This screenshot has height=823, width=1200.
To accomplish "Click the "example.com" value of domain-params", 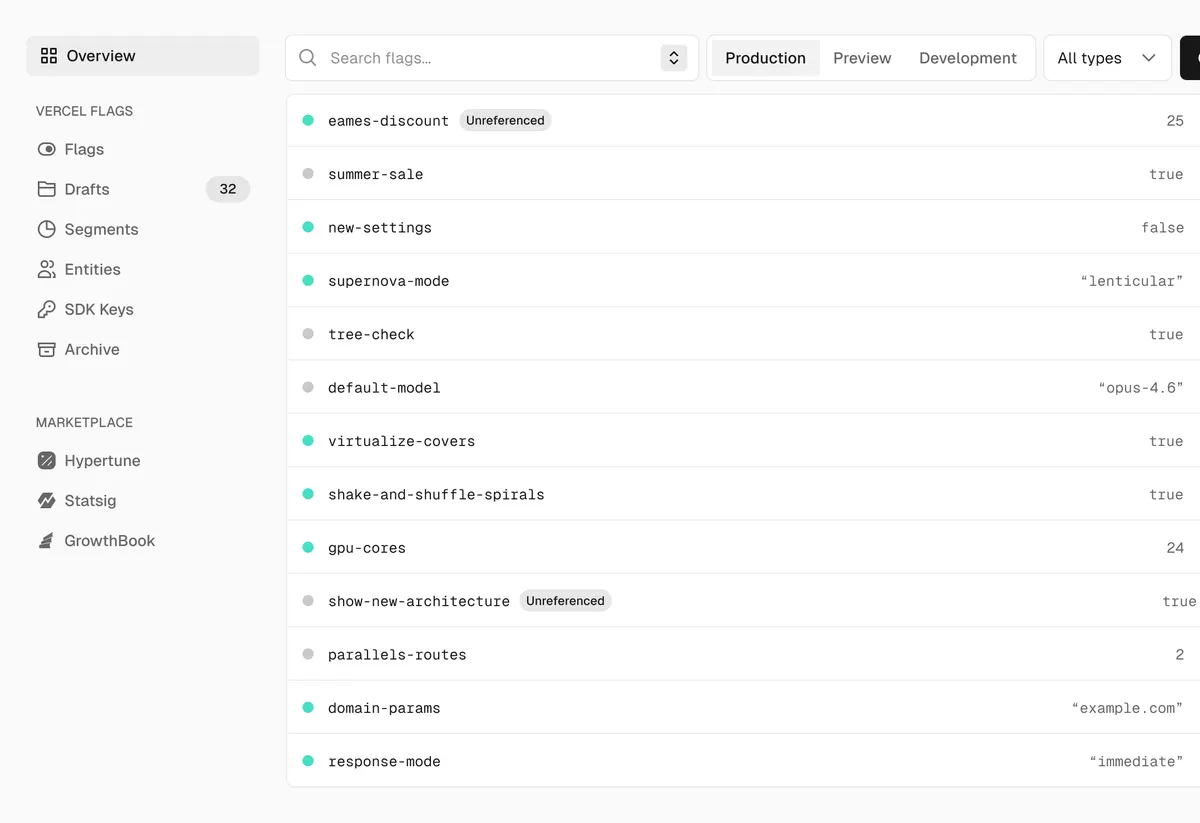I will (x=1128, y=708).
